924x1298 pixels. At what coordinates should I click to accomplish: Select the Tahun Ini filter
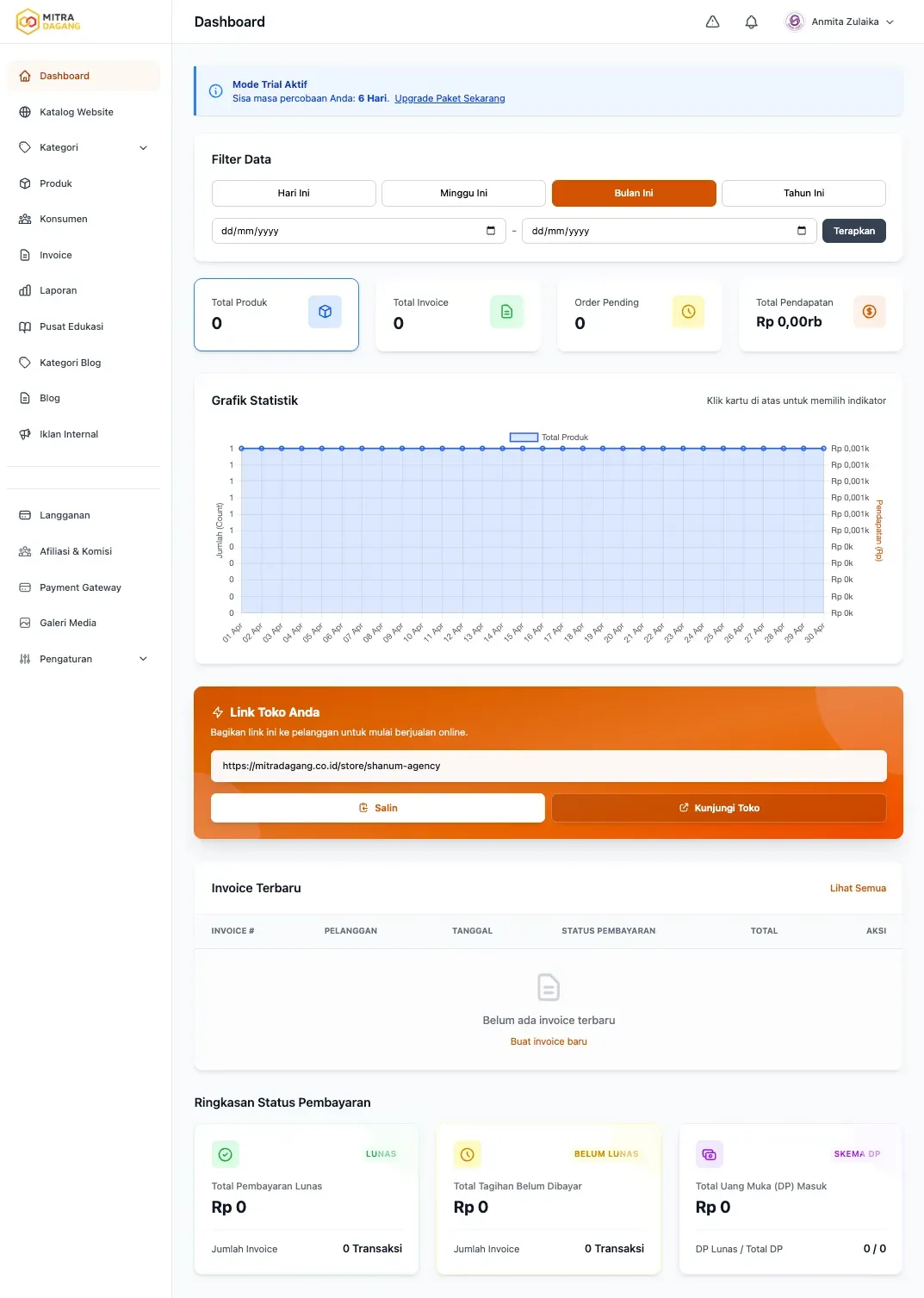pyautogui.click(x=803, y=194)
